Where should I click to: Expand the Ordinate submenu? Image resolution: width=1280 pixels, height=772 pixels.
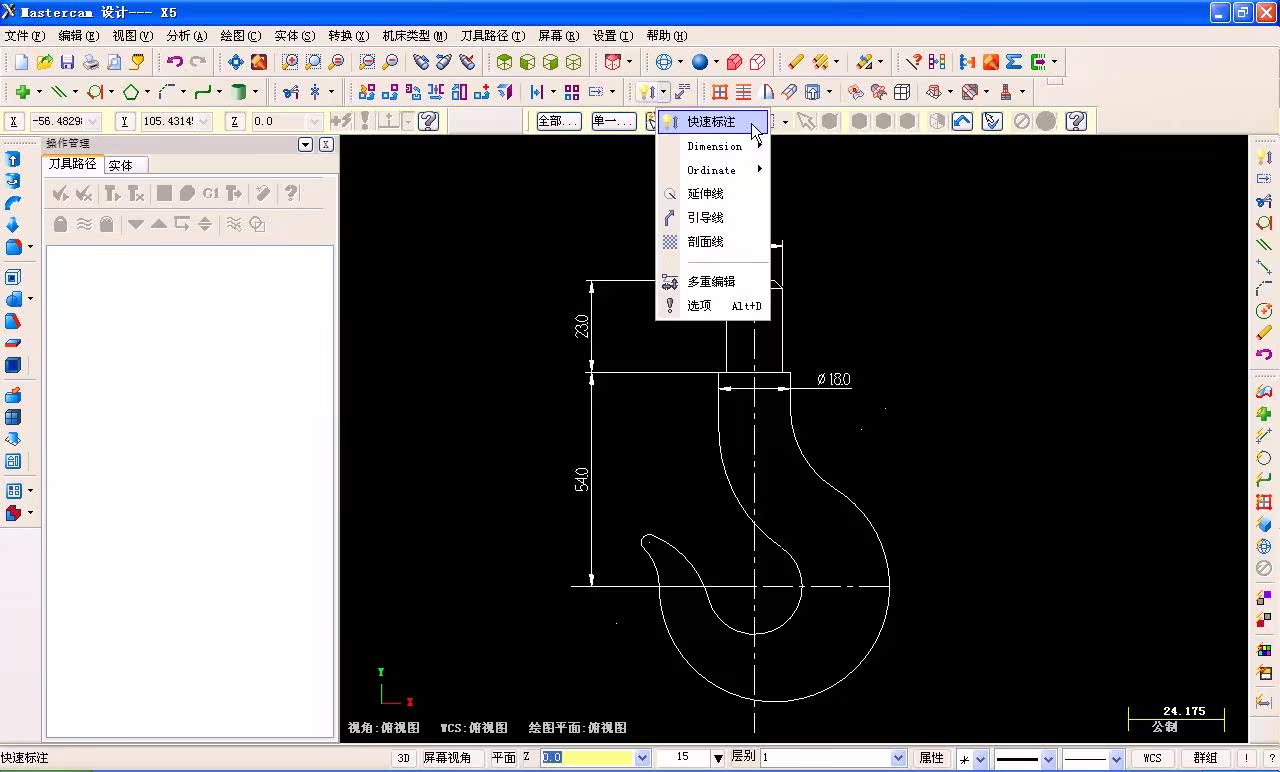pyautogui.click(x=713, y=170)
